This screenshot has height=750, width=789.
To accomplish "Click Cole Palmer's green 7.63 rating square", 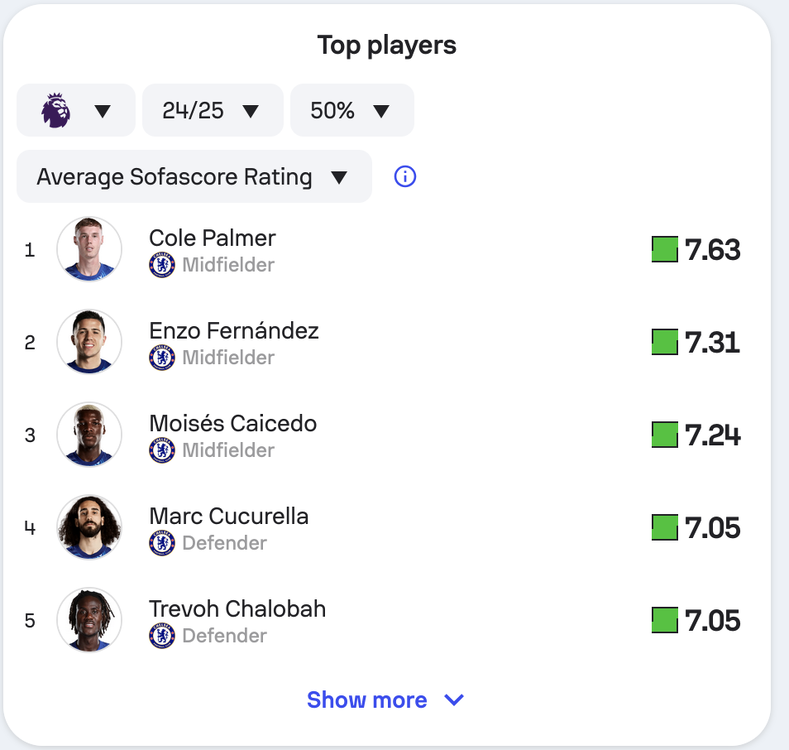I will 665,249.
